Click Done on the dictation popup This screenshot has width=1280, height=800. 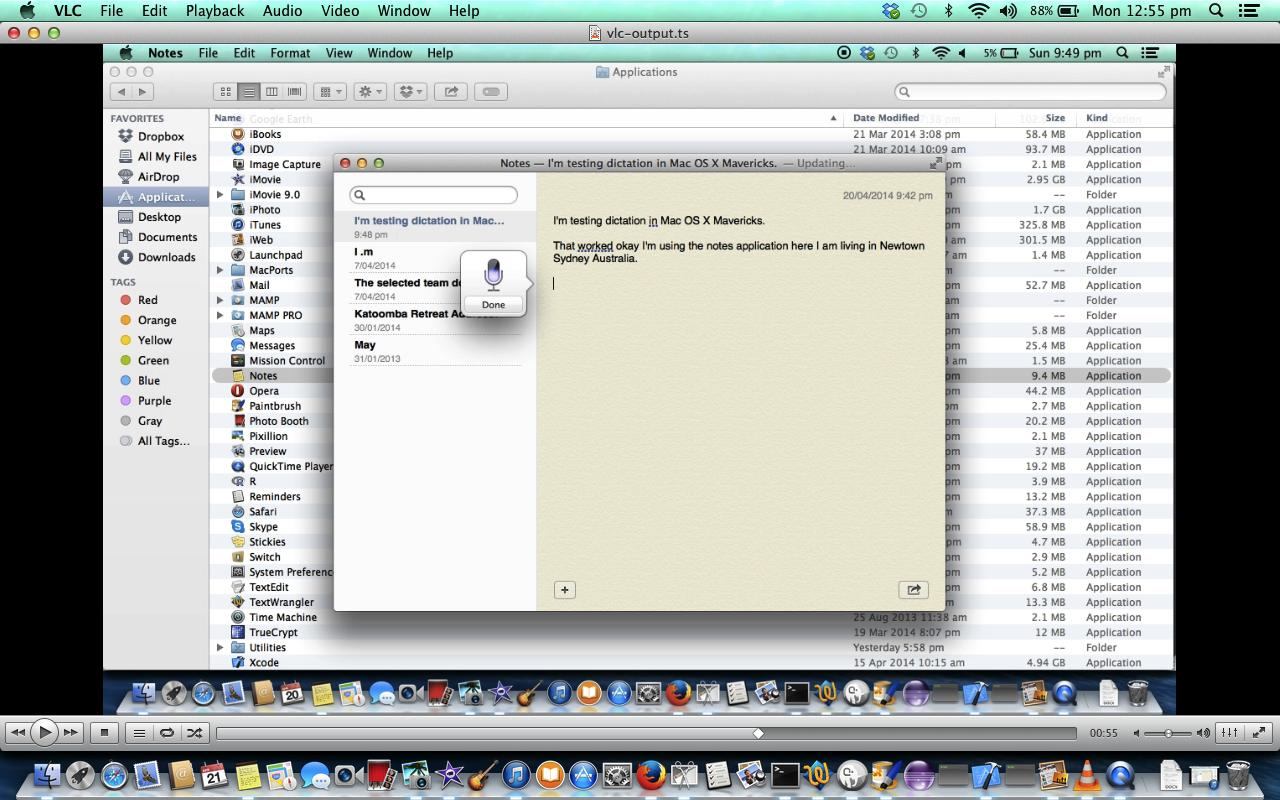click(x=493, y=305)
